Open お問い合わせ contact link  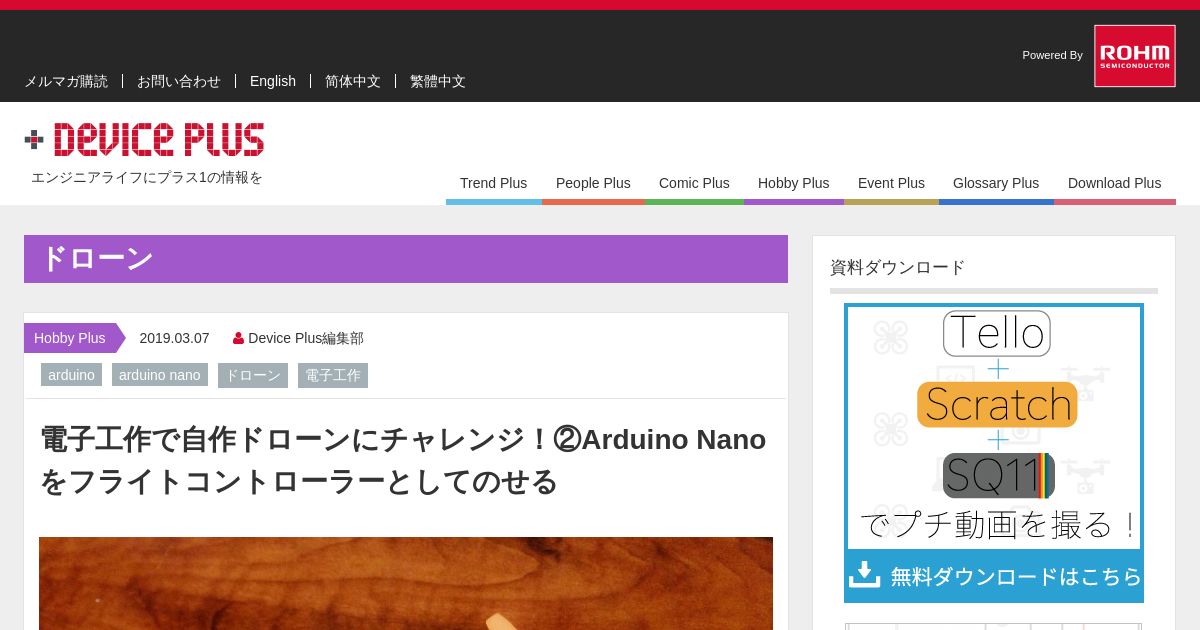tap(179, 81)
